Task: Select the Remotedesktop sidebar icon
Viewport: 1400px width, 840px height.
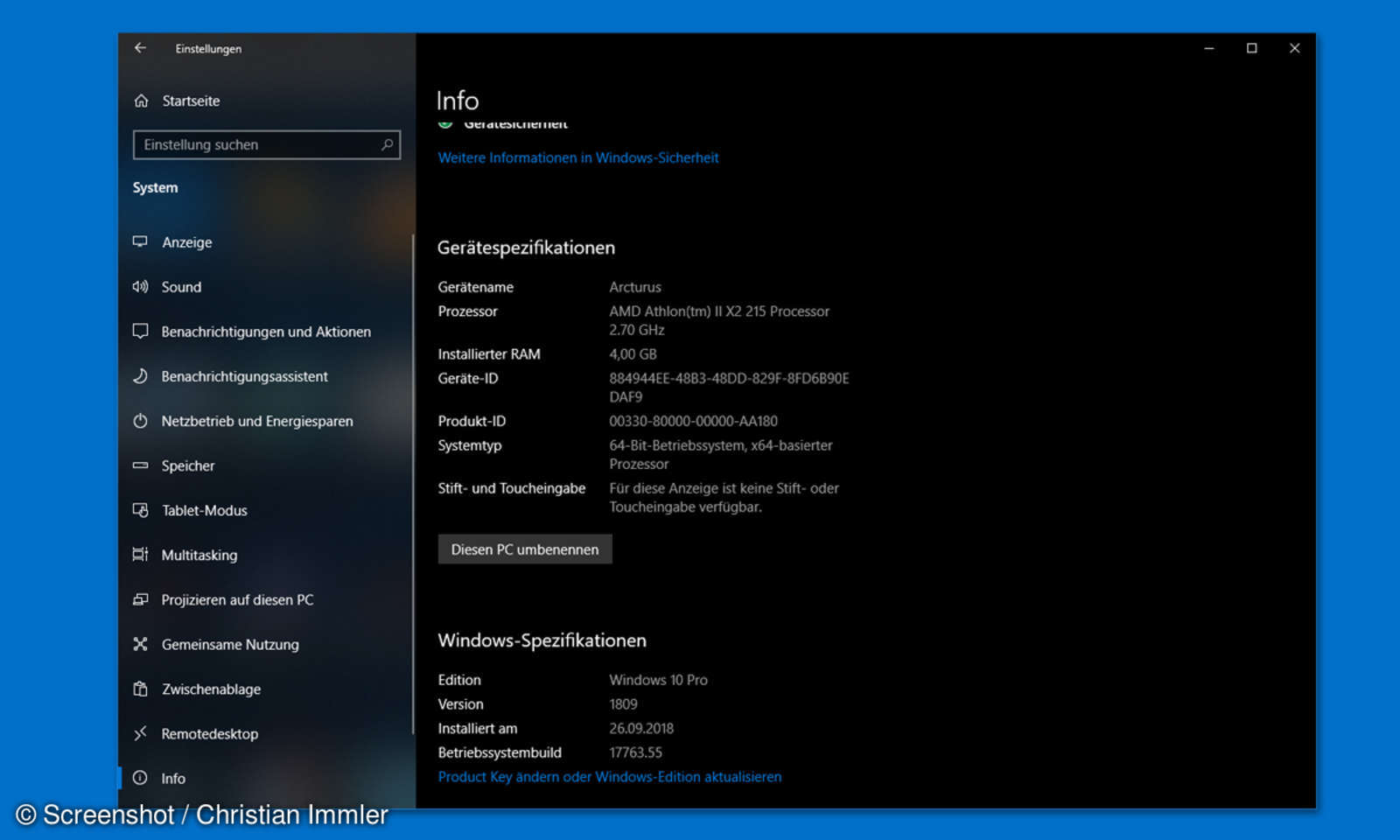Action: pos(141,734)
